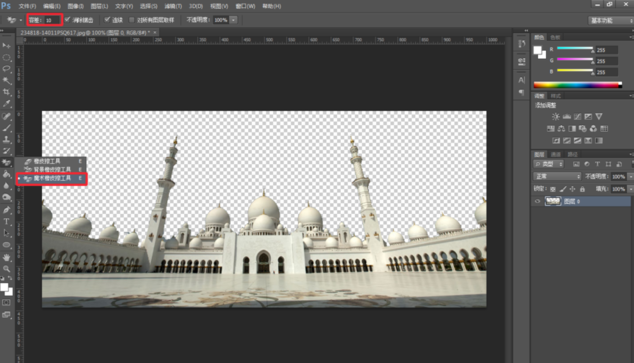Viewport: 634px width, 363px height.
Task: Add a Vibrance adjustment
Action: click(x=599, y=116)
